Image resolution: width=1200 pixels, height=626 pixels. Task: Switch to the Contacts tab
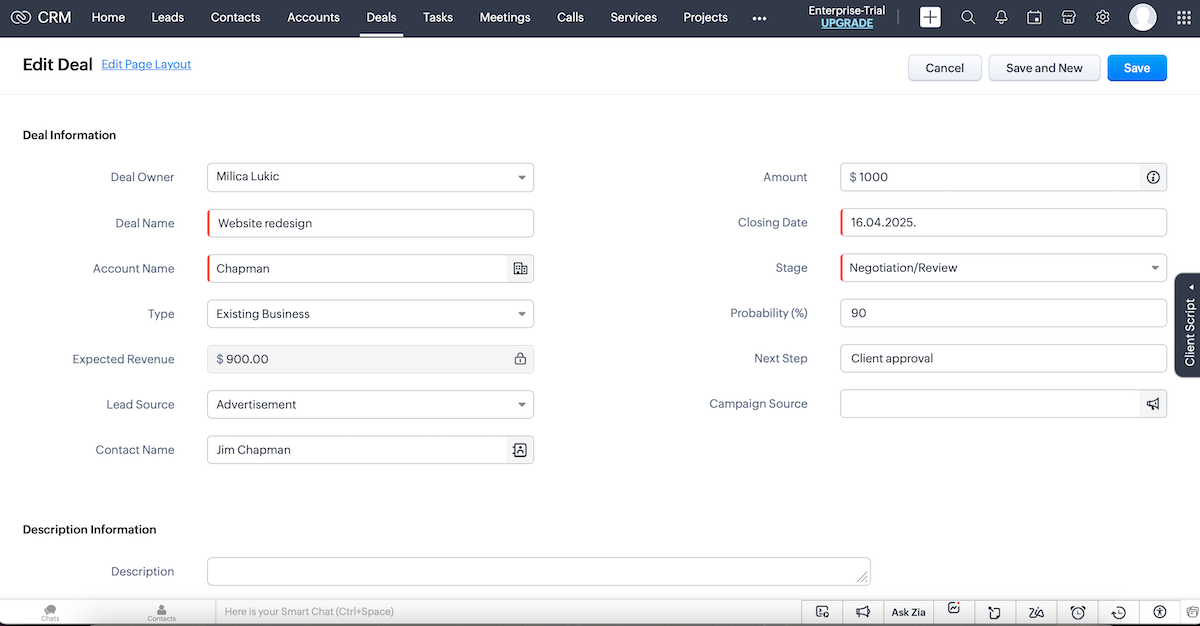236,17
